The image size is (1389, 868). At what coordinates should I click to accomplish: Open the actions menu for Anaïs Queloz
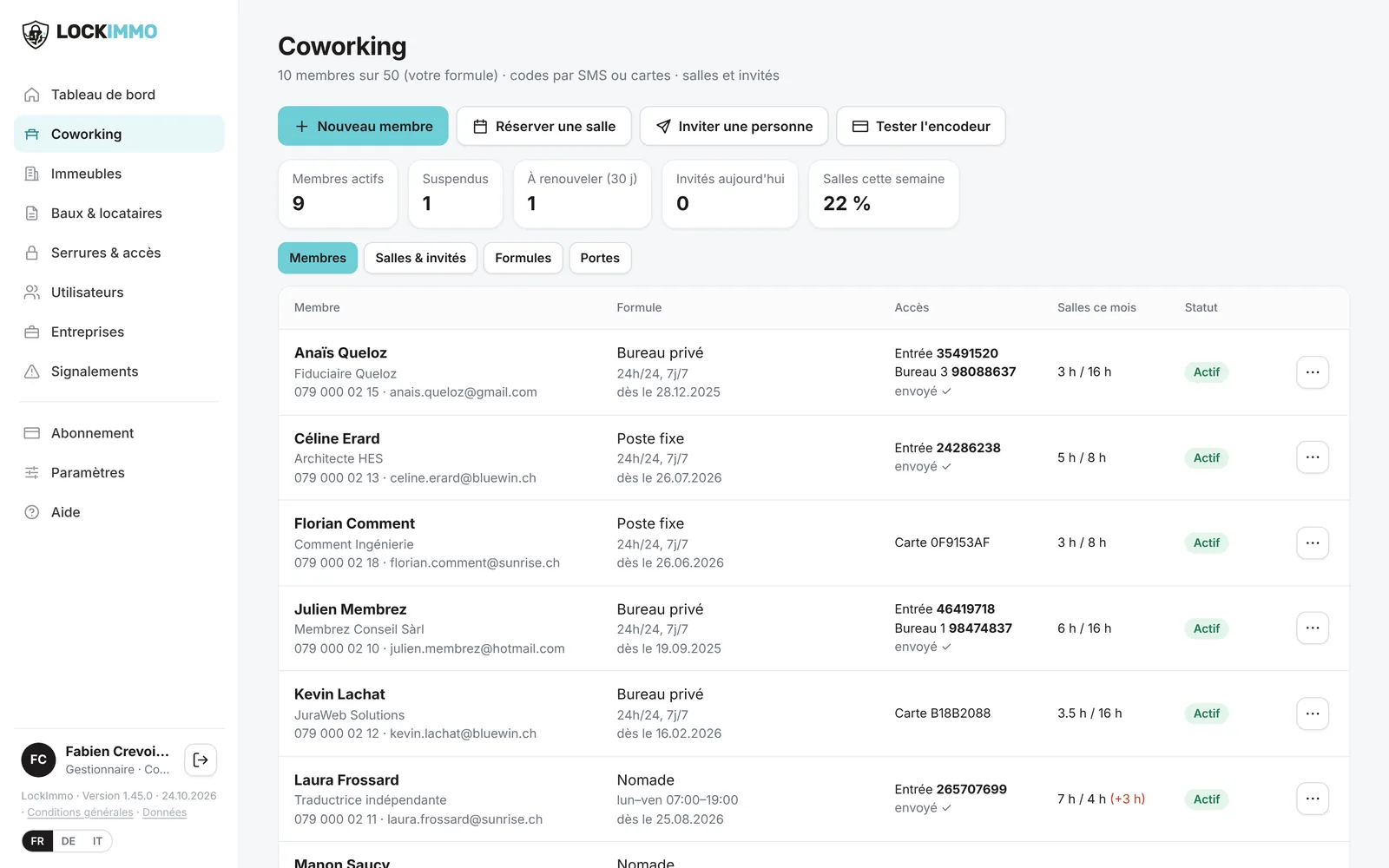1313,372
